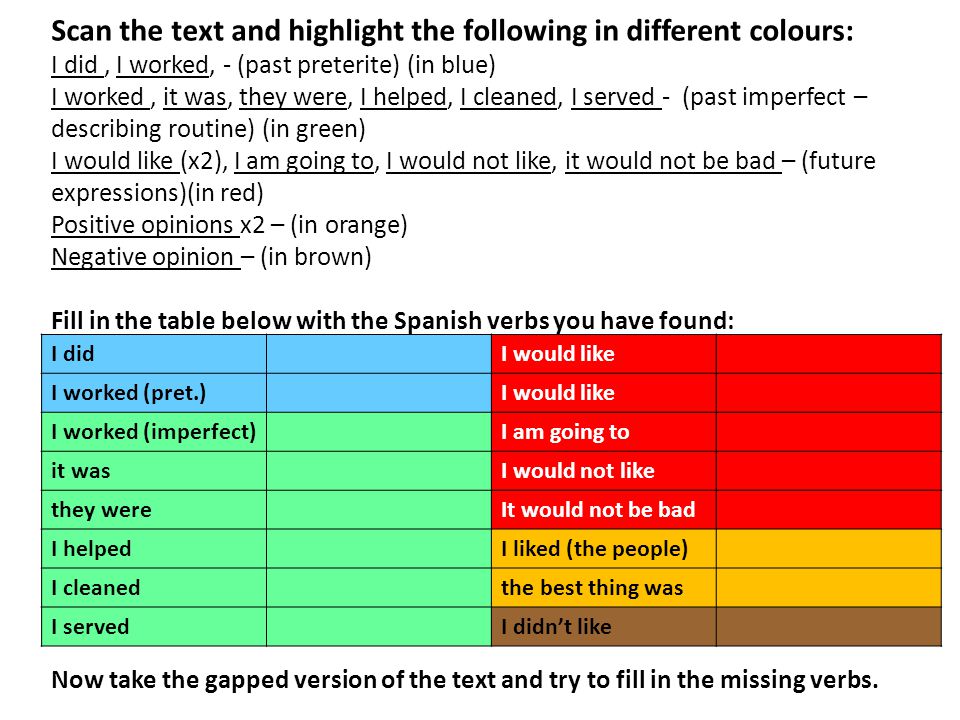
Task: Select the blank green cell for 'I served'
Action: [379, 626]
